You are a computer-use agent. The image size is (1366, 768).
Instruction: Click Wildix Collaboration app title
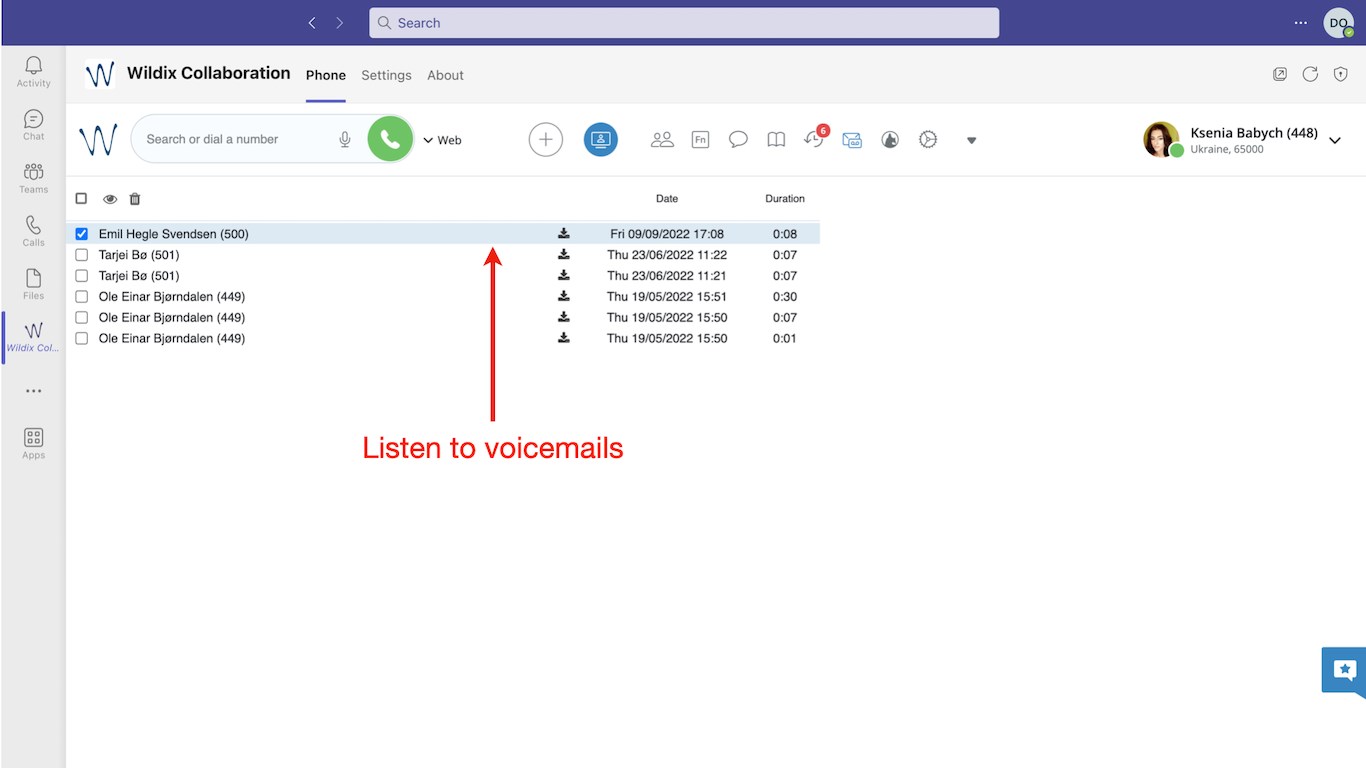click(208, 73)
